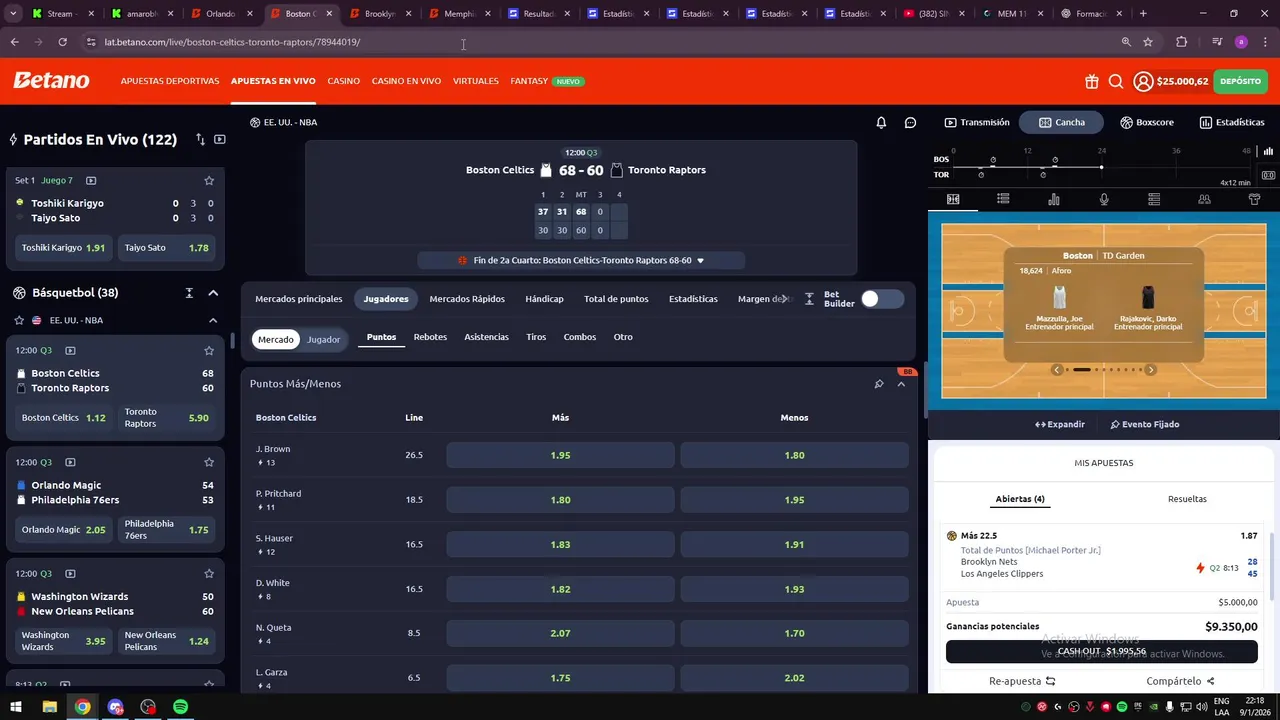The width and height of the screenshot is (1280, 720).
Task: Open the Casino menu item
Action: click(343, 81)
